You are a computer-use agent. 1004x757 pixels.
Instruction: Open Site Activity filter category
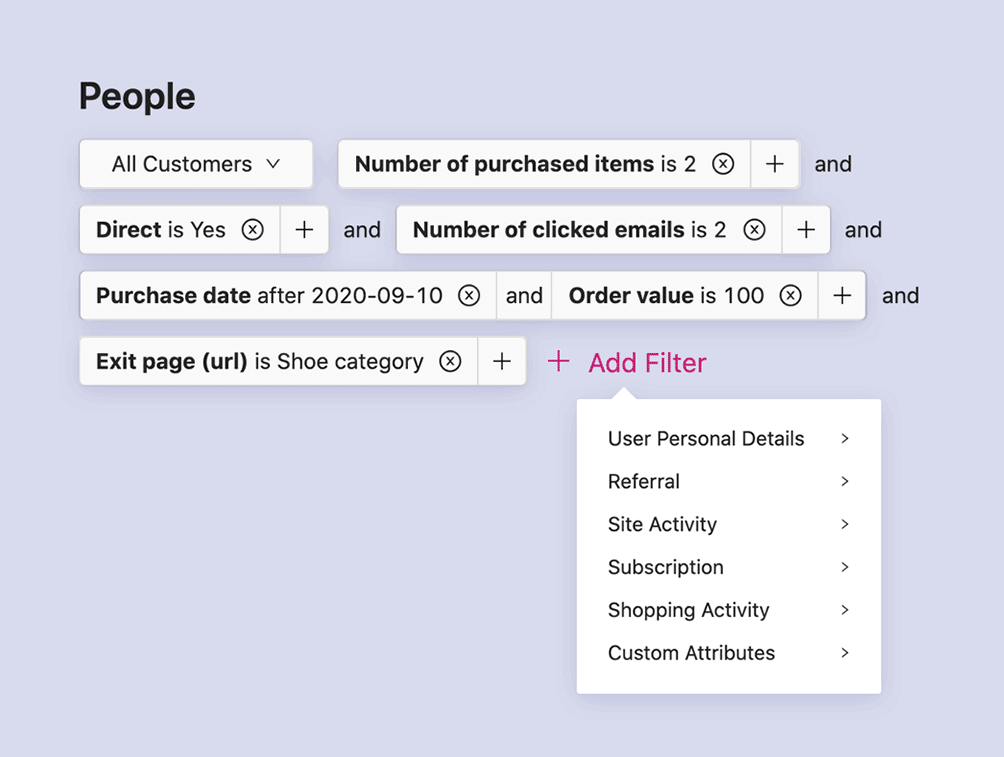pos(728,525)
